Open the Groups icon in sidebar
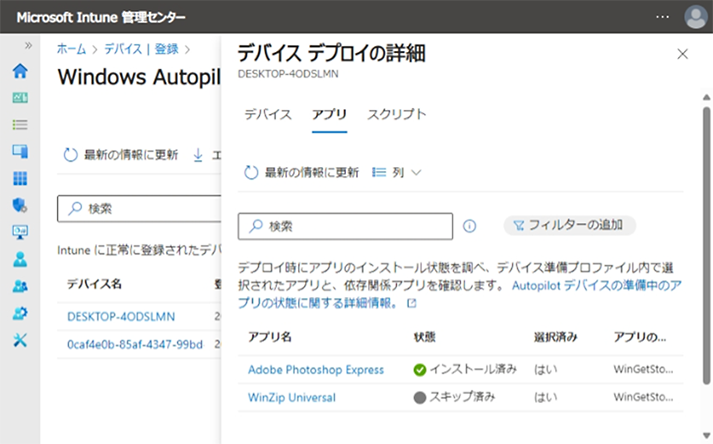Image resolution: width=713 pixels, height=444 pixels. click(20, 286)
